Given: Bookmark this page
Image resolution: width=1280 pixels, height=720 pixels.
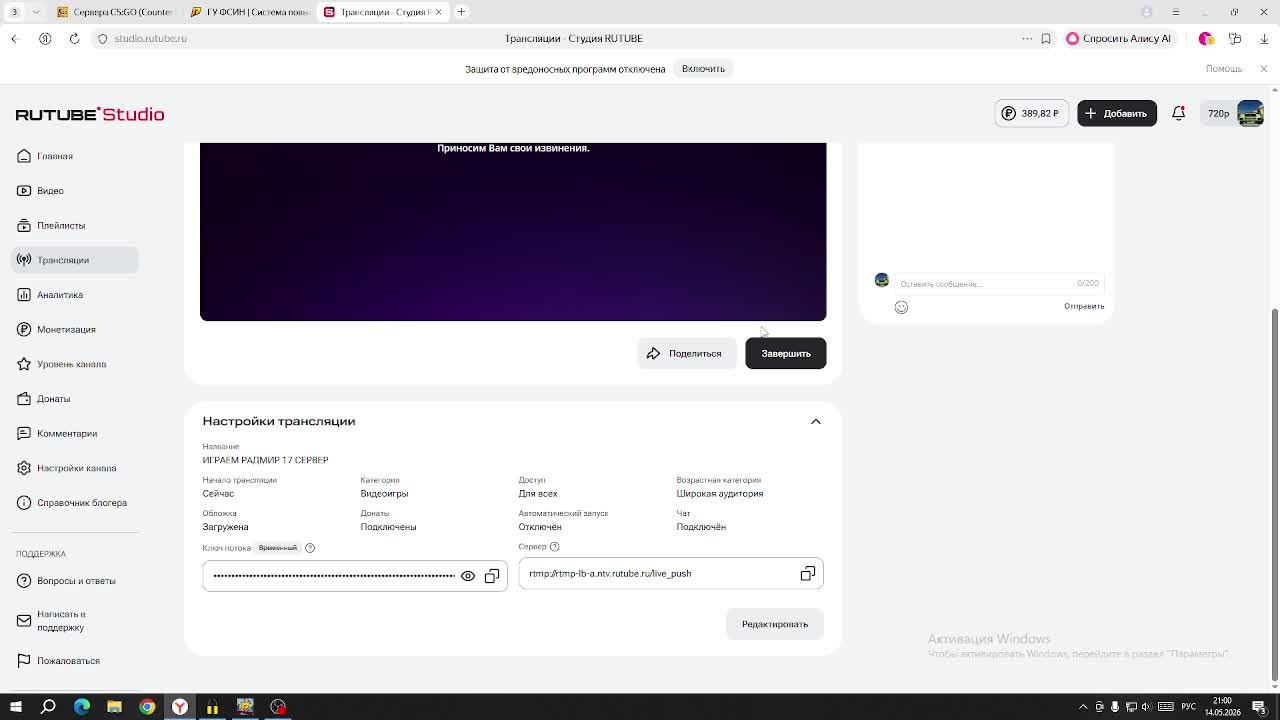Looking at the screenshot, I should click(1046, 38).
